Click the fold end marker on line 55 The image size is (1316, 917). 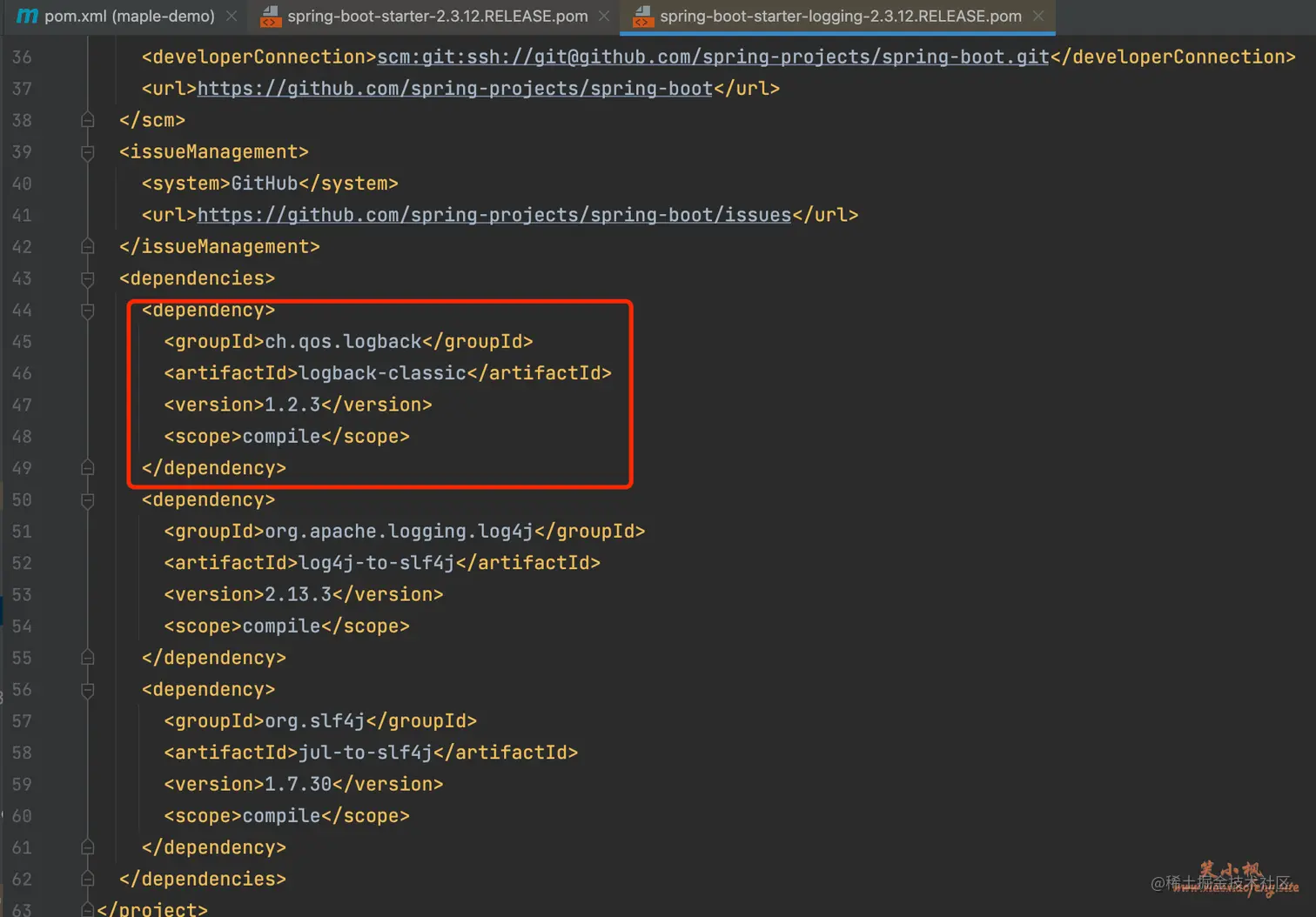pos(88,658)
